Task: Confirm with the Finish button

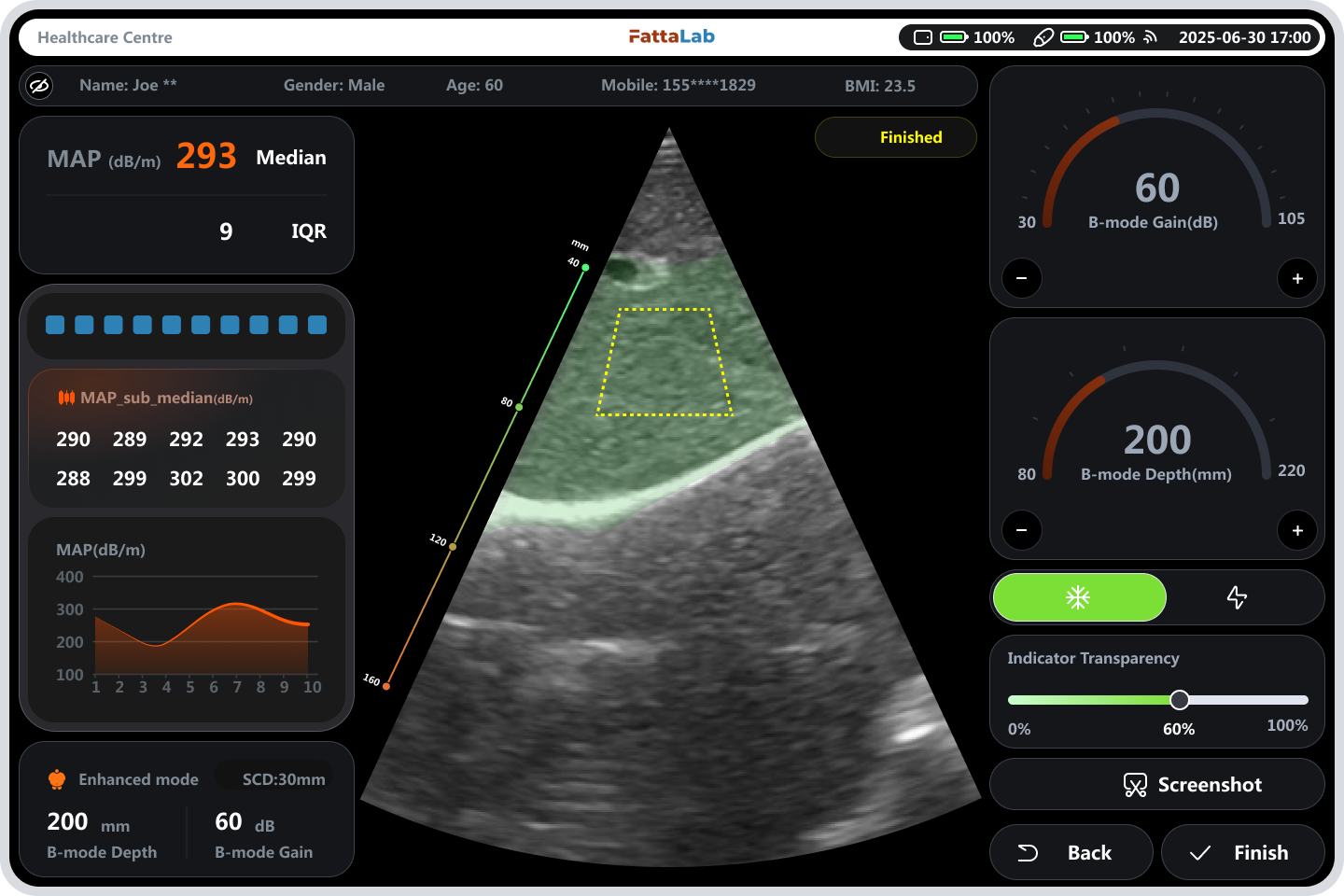Action: click(1242, 852)
